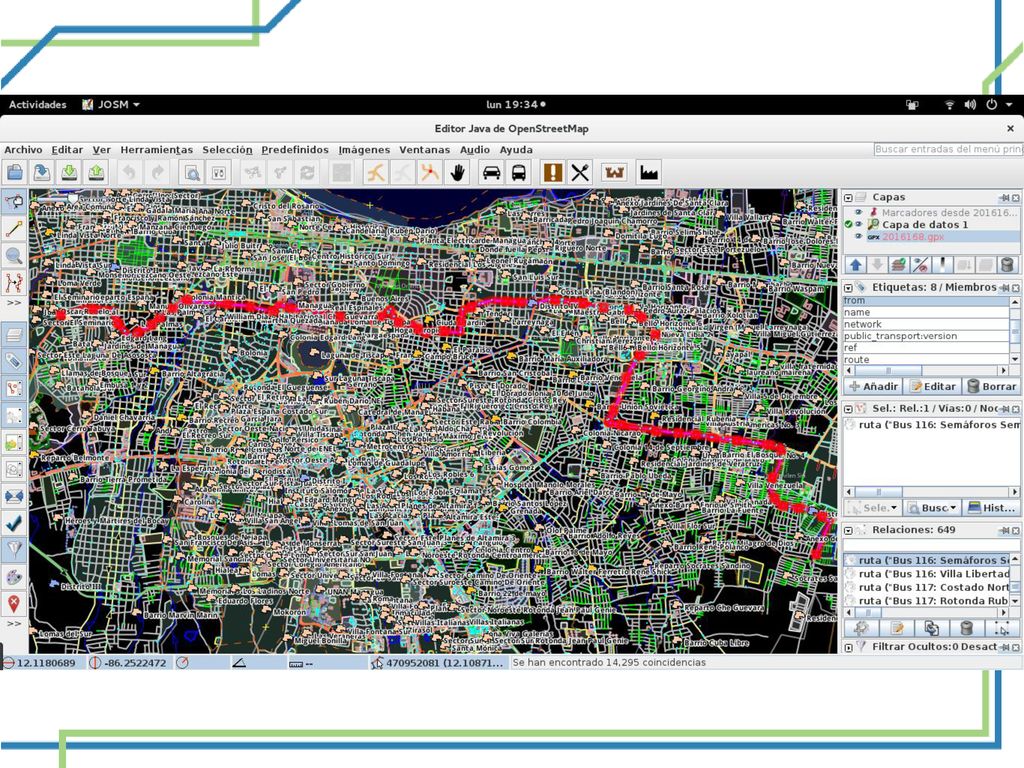This screenshot has width=1024, height=768.
Task: Open the Ventanas menu
Action: pyautogui.click(x=424, y=150)
